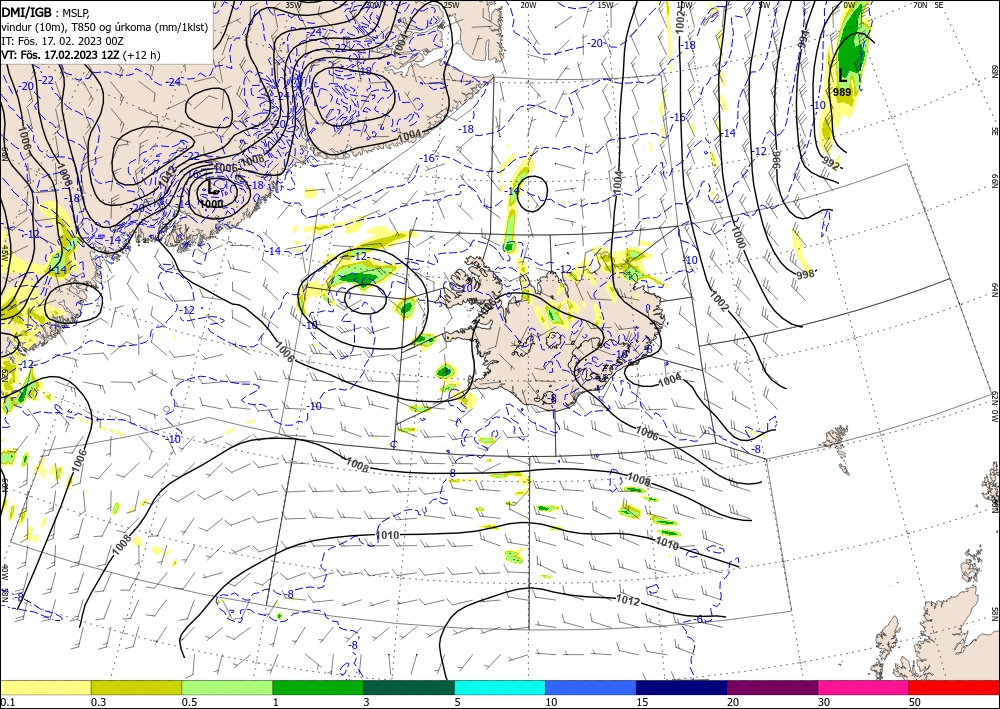Screen dimensions: 1000x709
Task: Click the '994' isobar label
Action: pyautogui.click(x=805, y=40)
